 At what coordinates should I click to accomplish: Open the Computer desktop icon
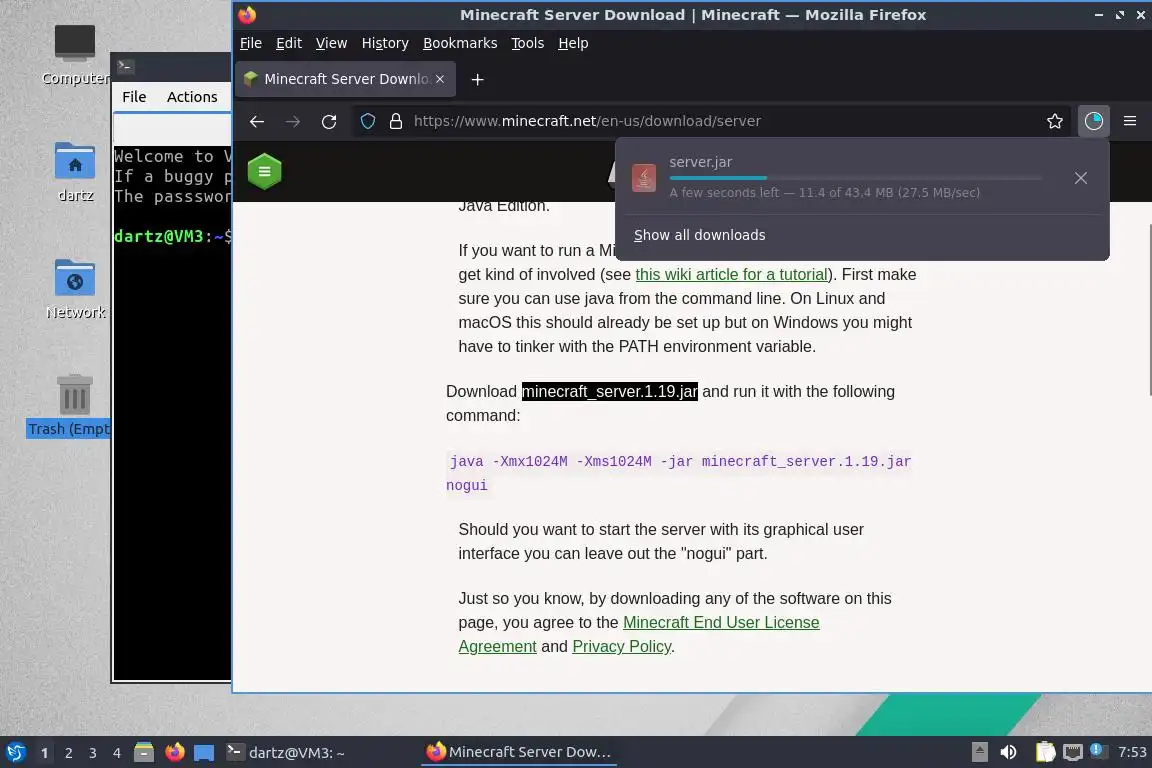click(75, 55)
